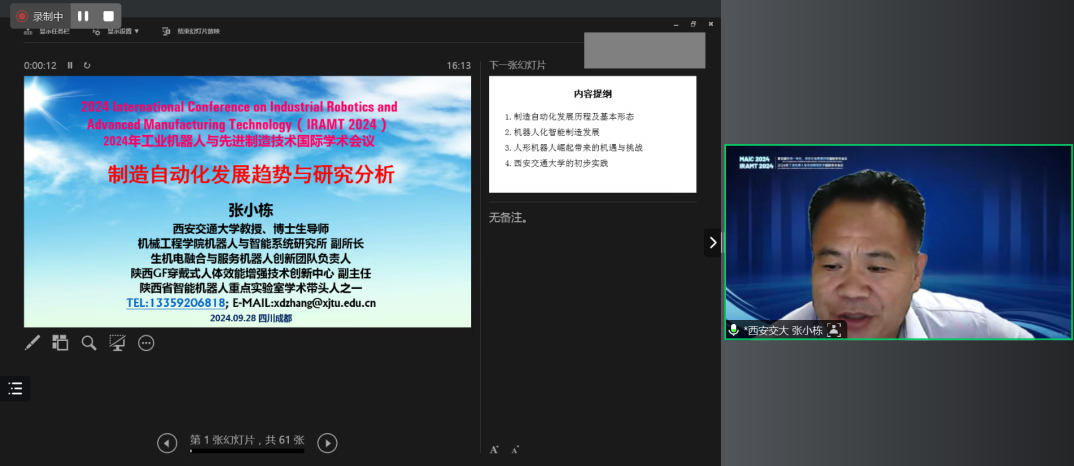Image resolution: width=1074 pixels, height=466 pixels.
Task: Stop the screen recording
Action: tap(108, 16)
